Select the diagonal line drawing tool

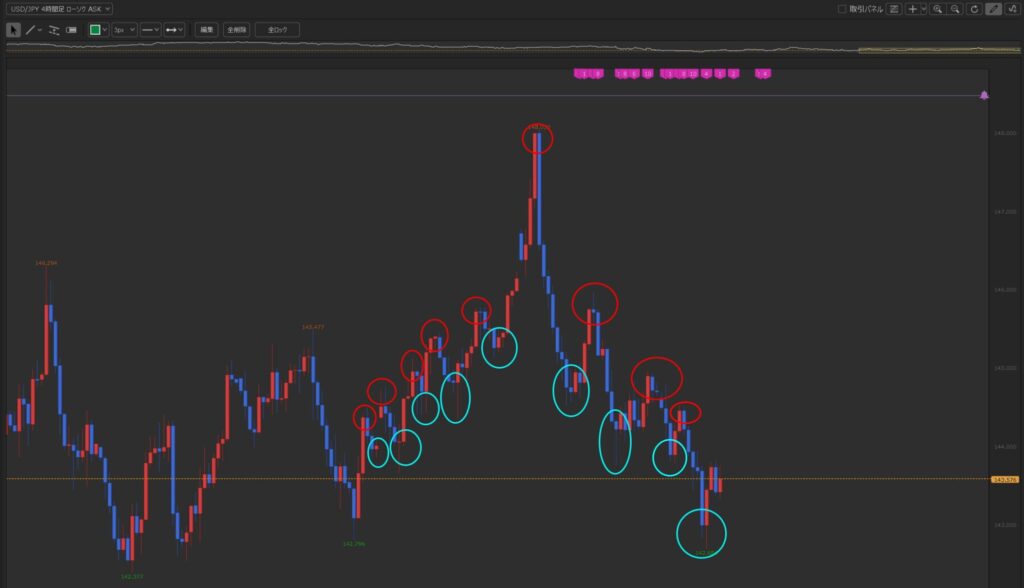click(x=30, y=30)
